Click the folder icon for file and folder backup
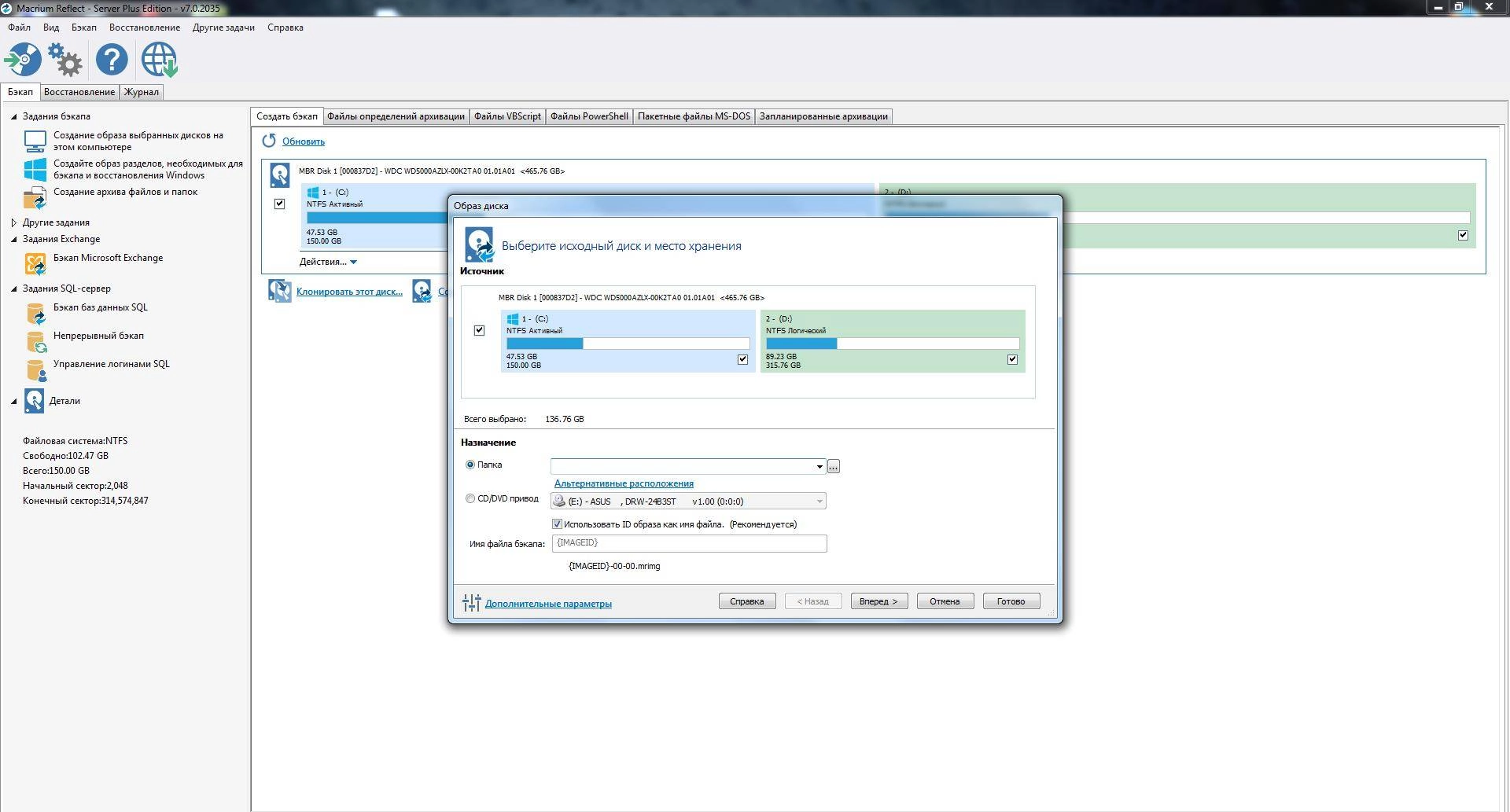 click(35, 197)
